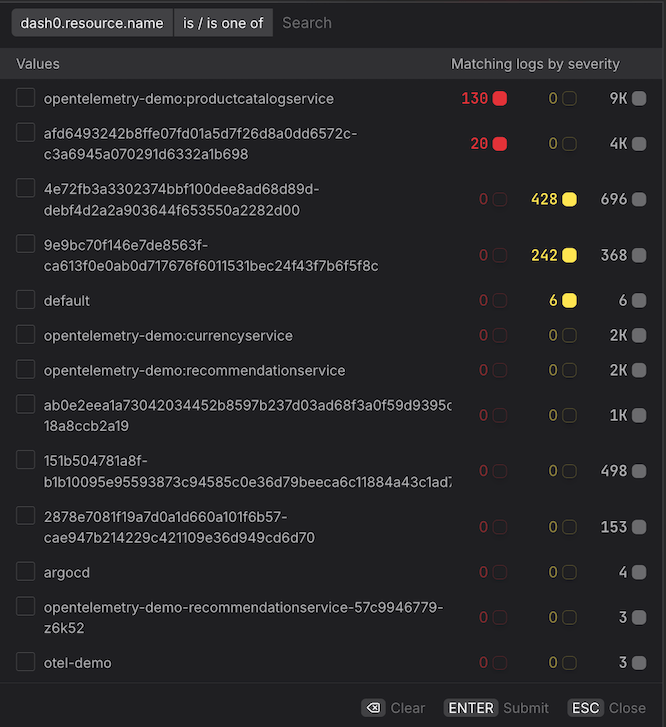
Task: Click empty error square in argocd row
Action: click(500, 572)
